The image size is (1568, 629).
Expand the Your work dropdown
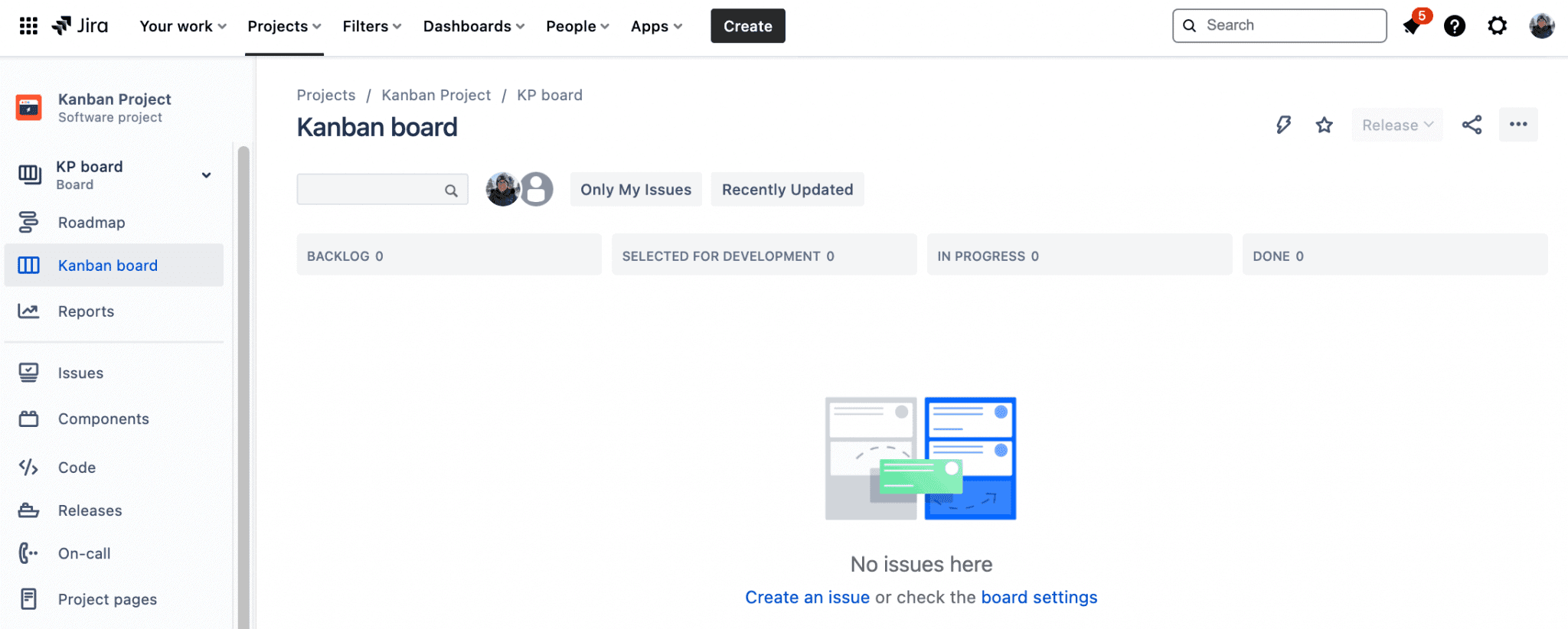tap(183, 26)
